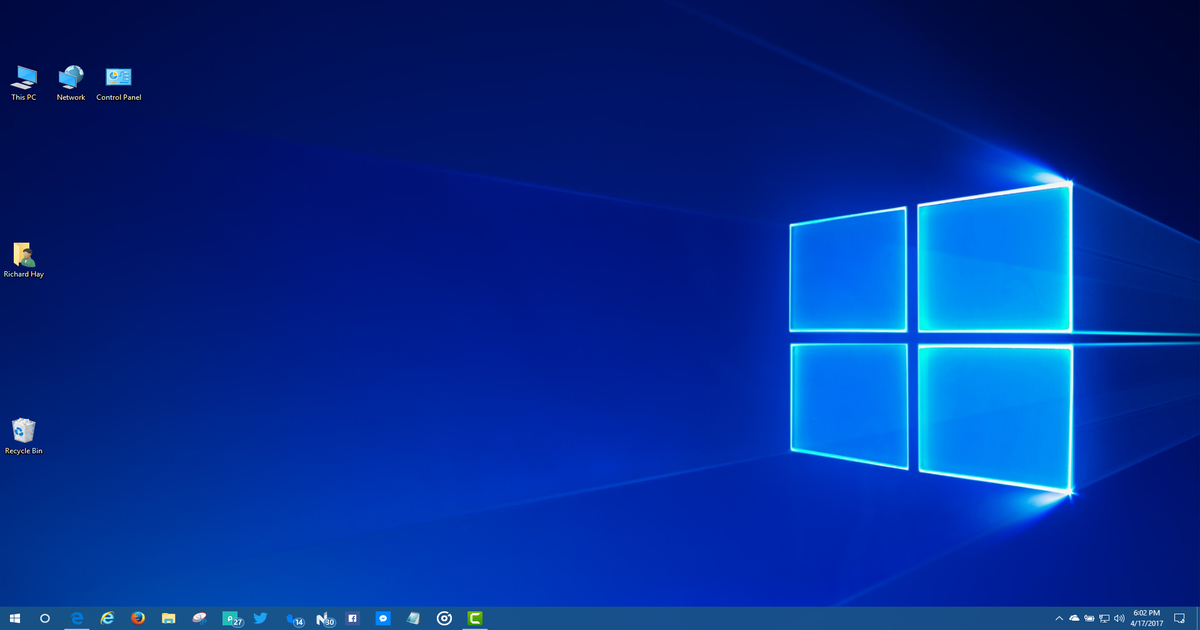Open Control Panel from the desktop
This screenshot has height=630, width=1200.
[118, 75]
